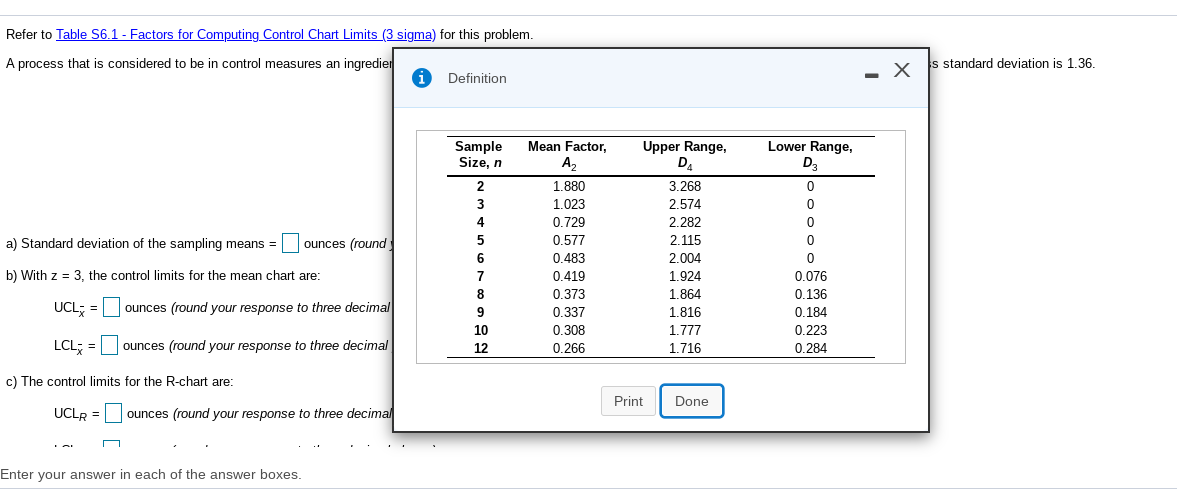Click the UCL x-bar answer box
The width and height of the screenshot is (1177, 502).
point(112,307)
